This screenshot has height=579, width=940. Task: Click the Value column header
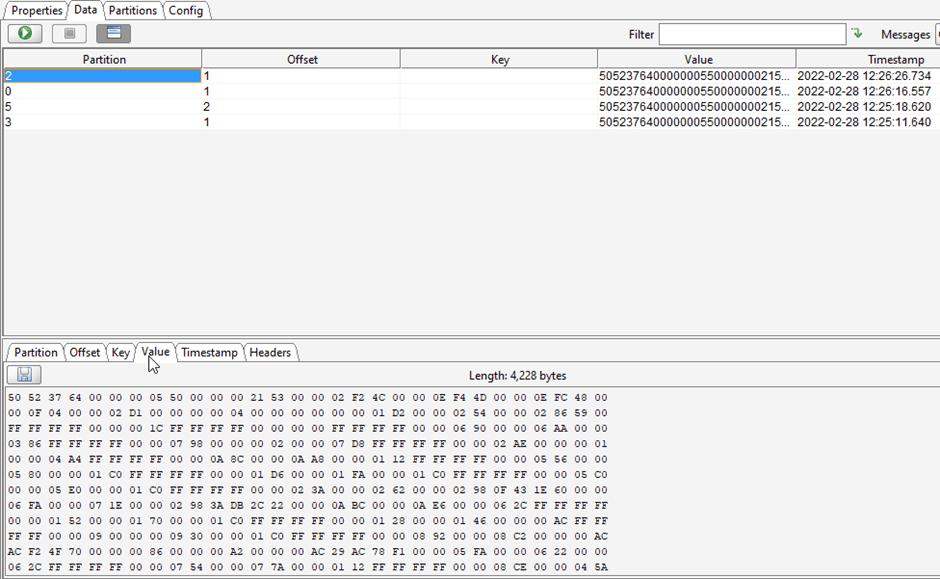click(697, 59)
